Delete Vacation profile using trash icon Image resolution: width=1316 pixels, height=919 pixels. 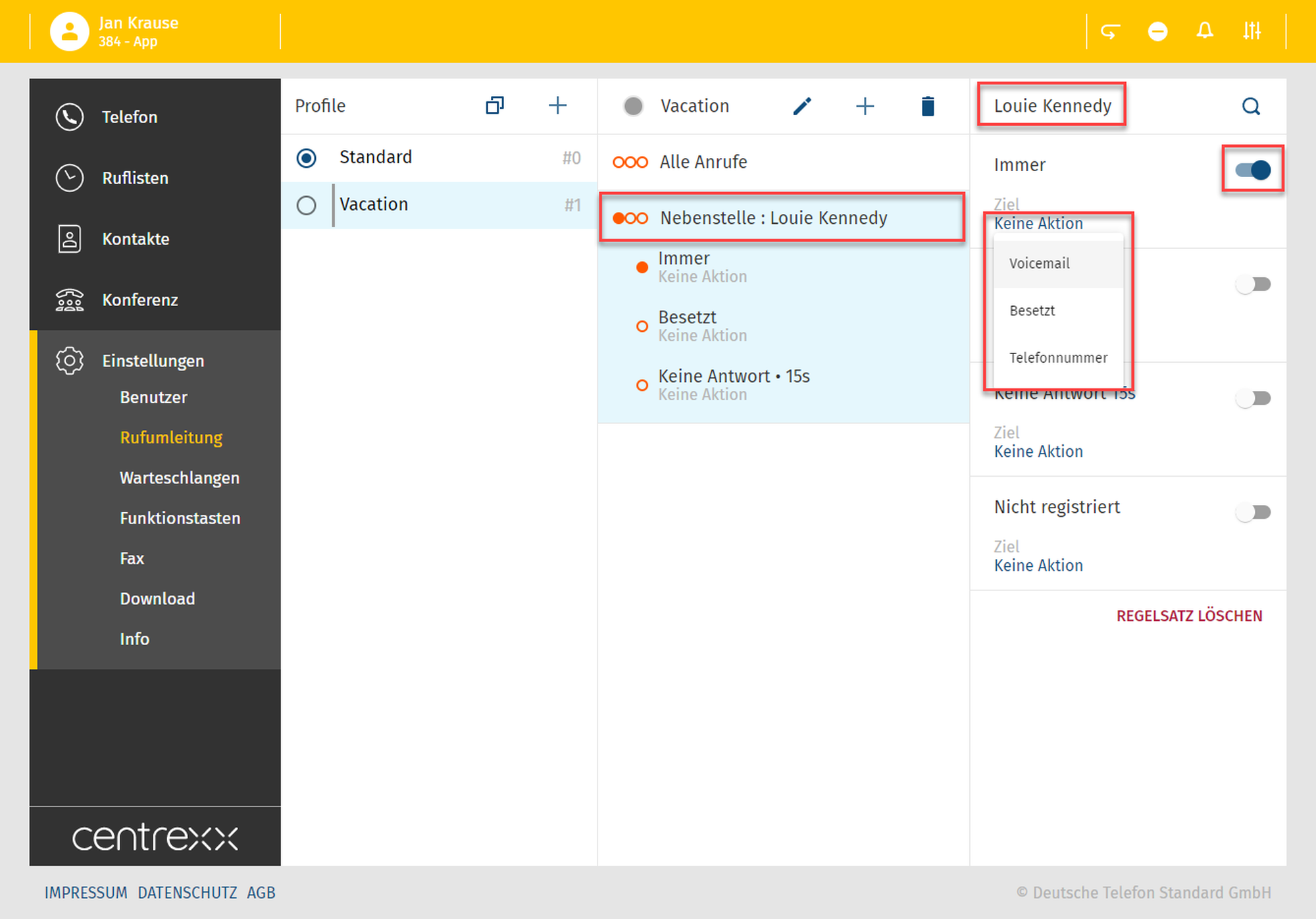click(x=928, y=106)
